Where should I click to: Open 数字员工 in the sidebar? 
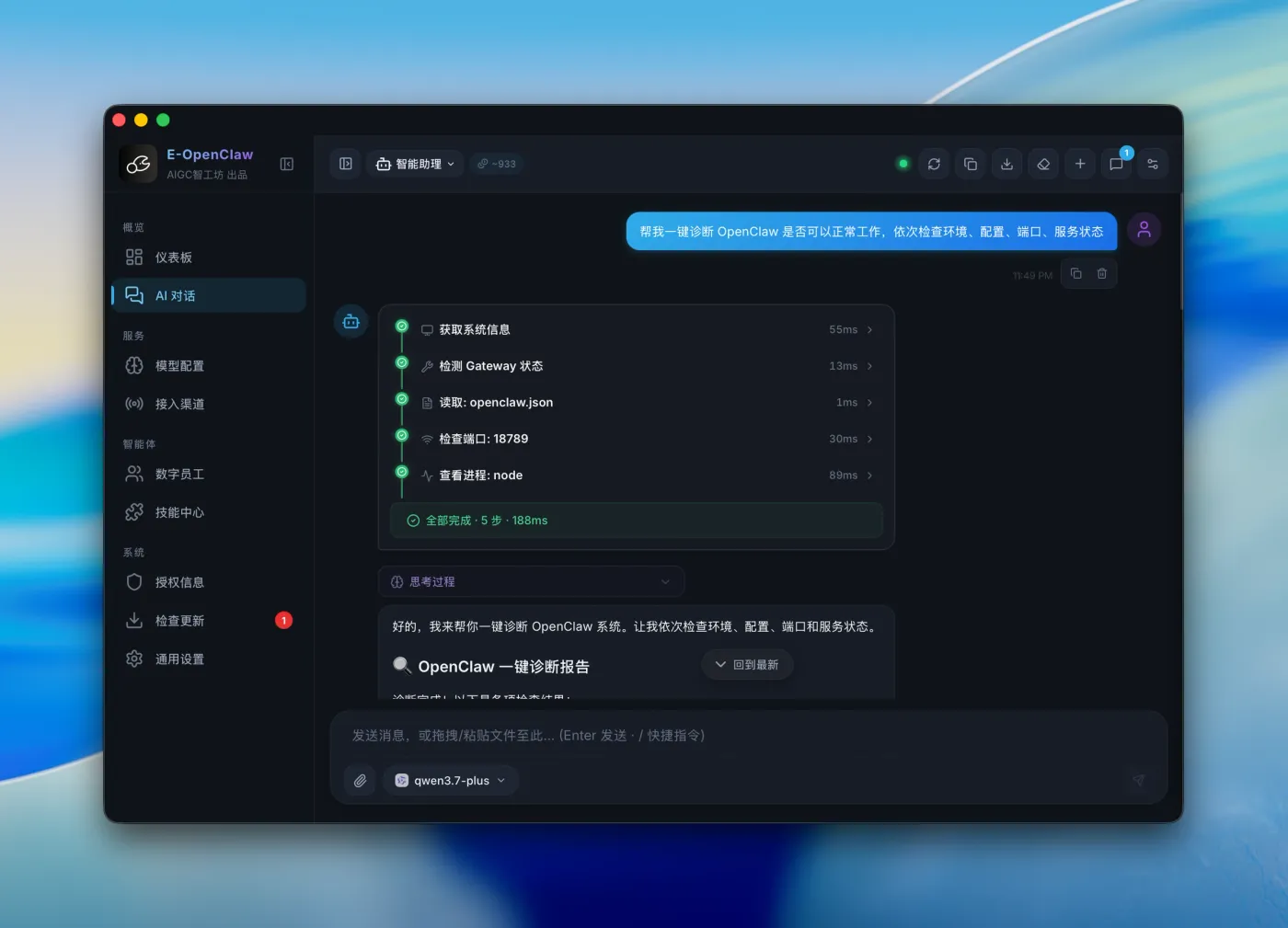pyautogui.click(x=209, y=474)
